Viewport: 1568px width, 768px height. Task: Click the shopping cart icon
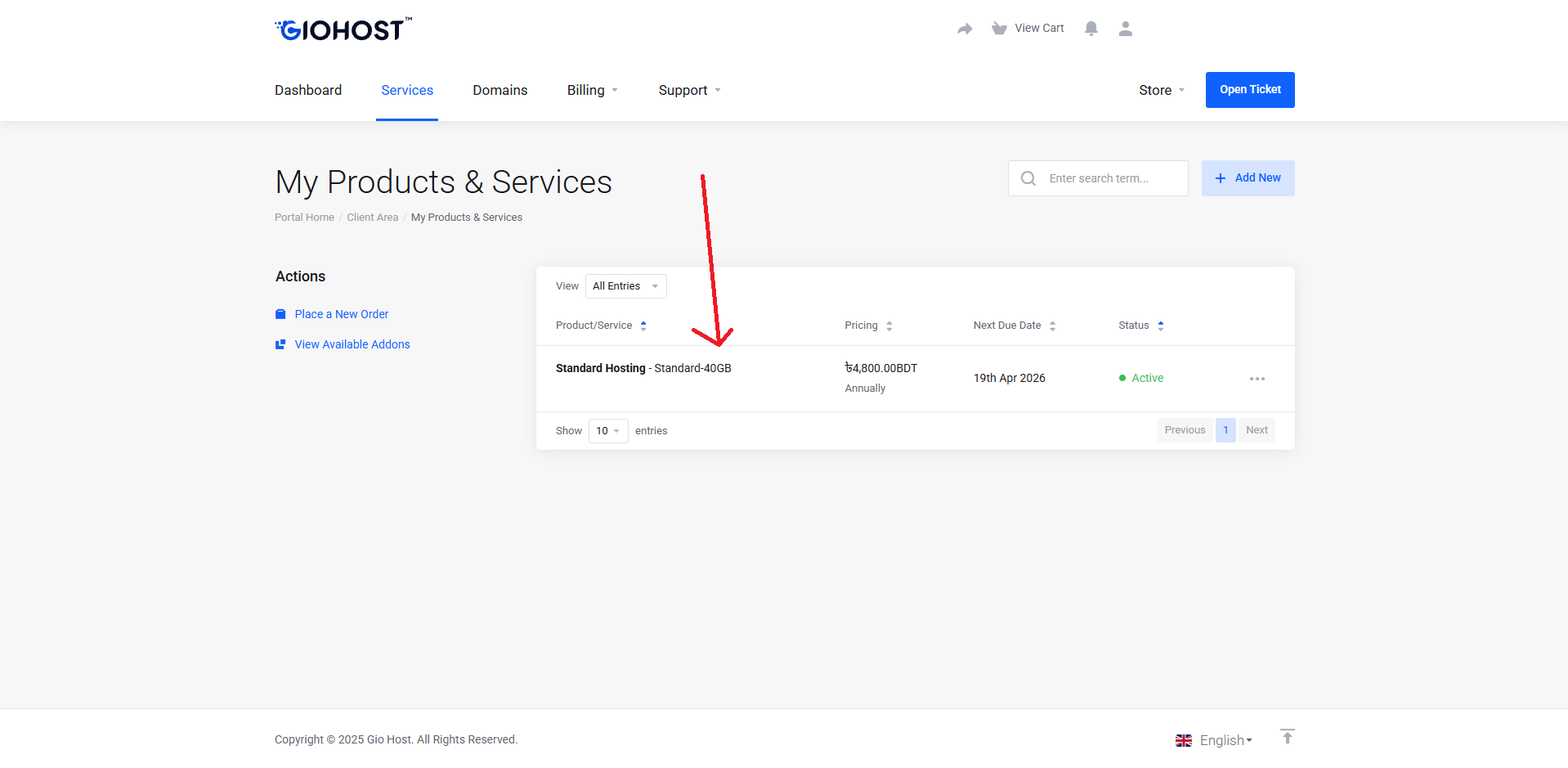coord(999,29)
